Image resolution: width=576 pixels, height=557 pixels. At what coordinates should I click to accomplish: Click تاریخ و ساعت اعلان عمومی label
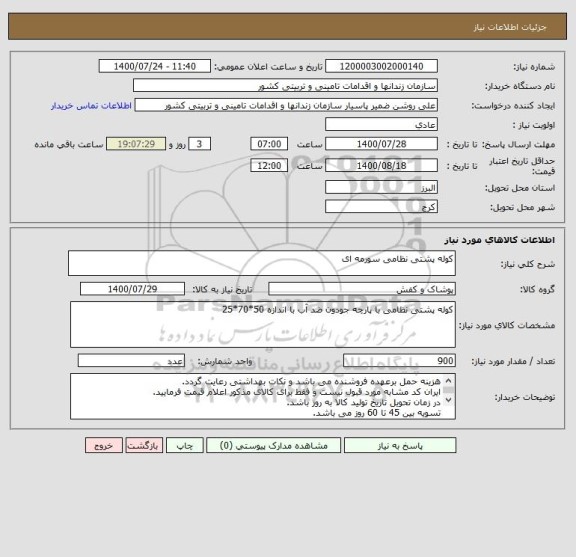[268, 67]
